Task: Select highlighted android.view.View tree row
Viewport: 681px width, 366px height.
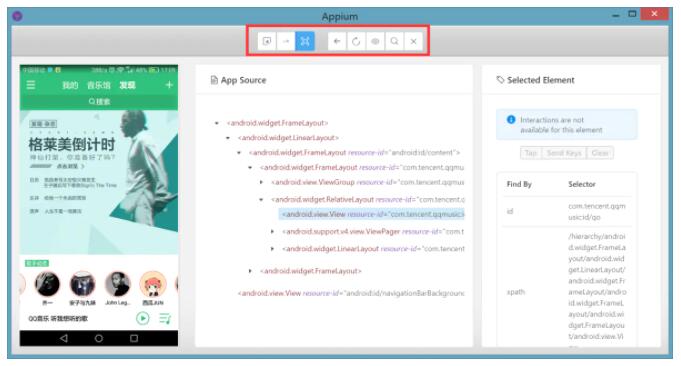Action: coord(372,214)
